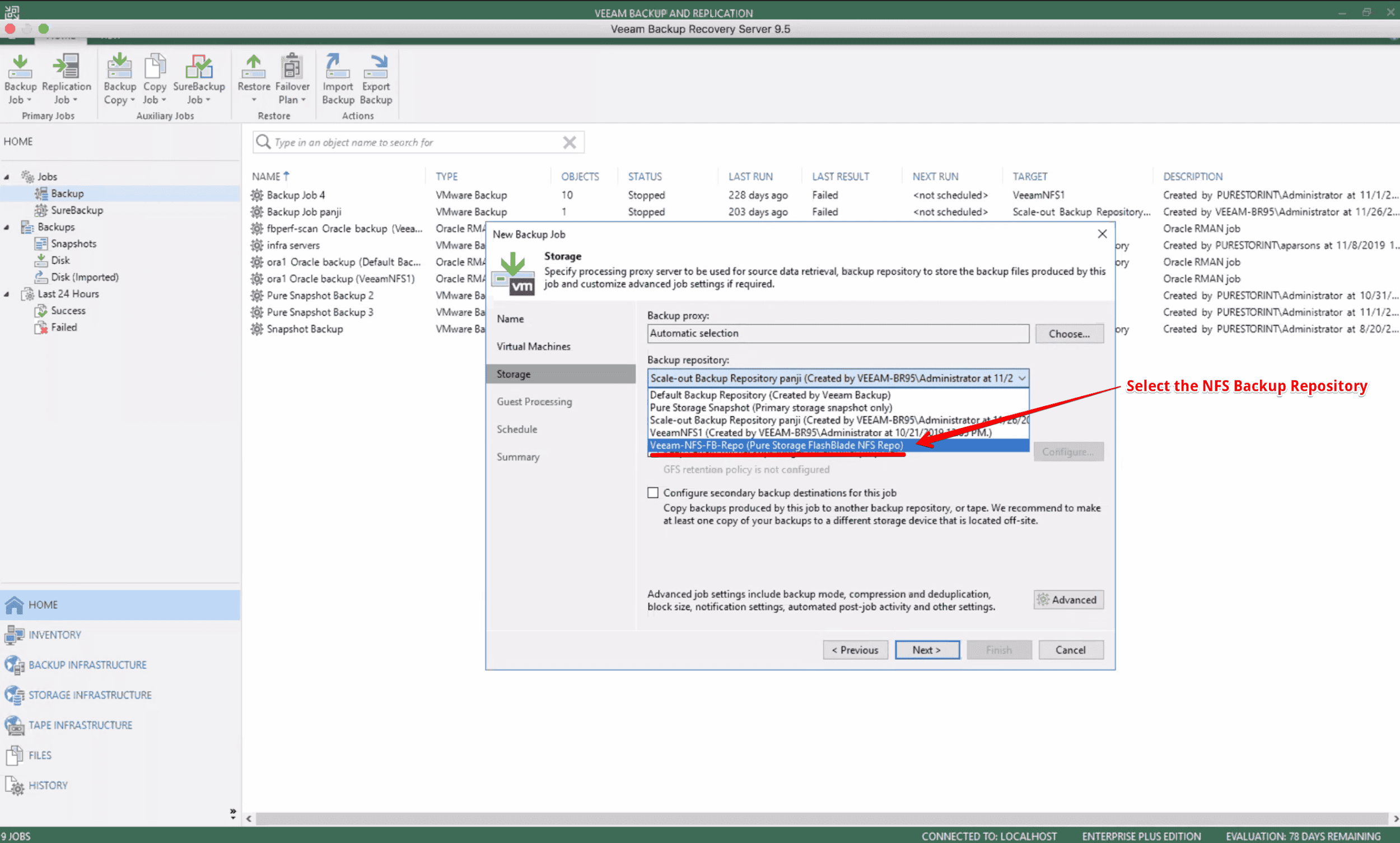This screenshot has width=1400, height=843.
Task: Click the Backup Infrastructure navigation icon
Action: [14, 665]
